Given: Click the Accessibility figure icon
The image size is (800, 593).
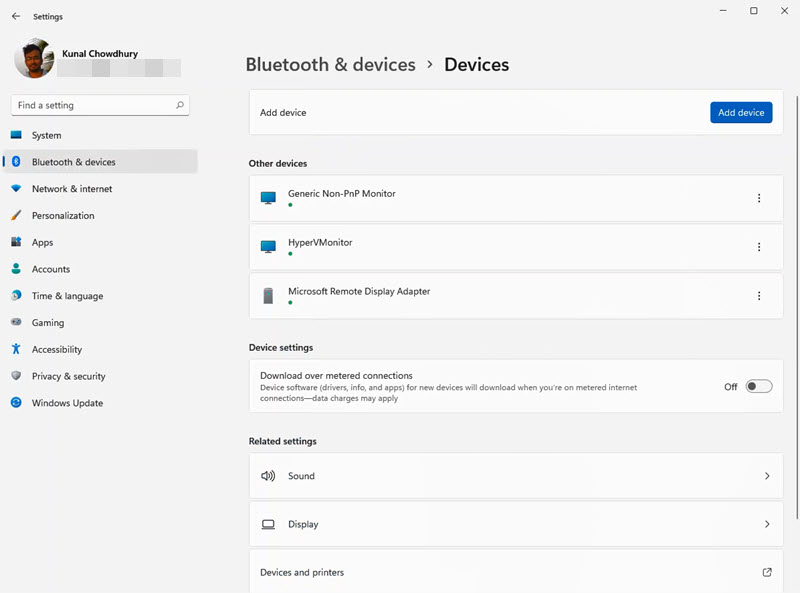Looking at the screenshot, I should pos(16,349).
